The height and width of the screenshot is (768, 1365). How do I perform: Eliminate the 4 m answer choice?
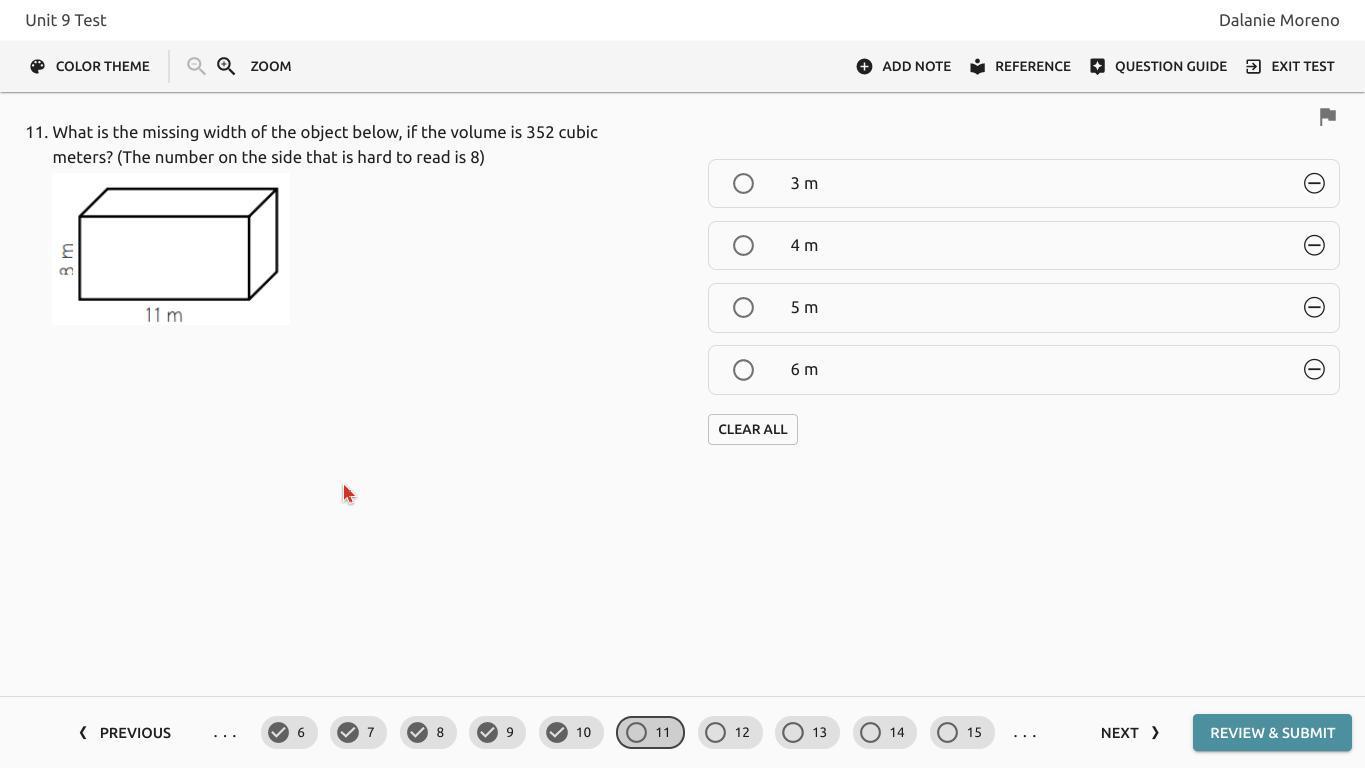pos(1314,245)
